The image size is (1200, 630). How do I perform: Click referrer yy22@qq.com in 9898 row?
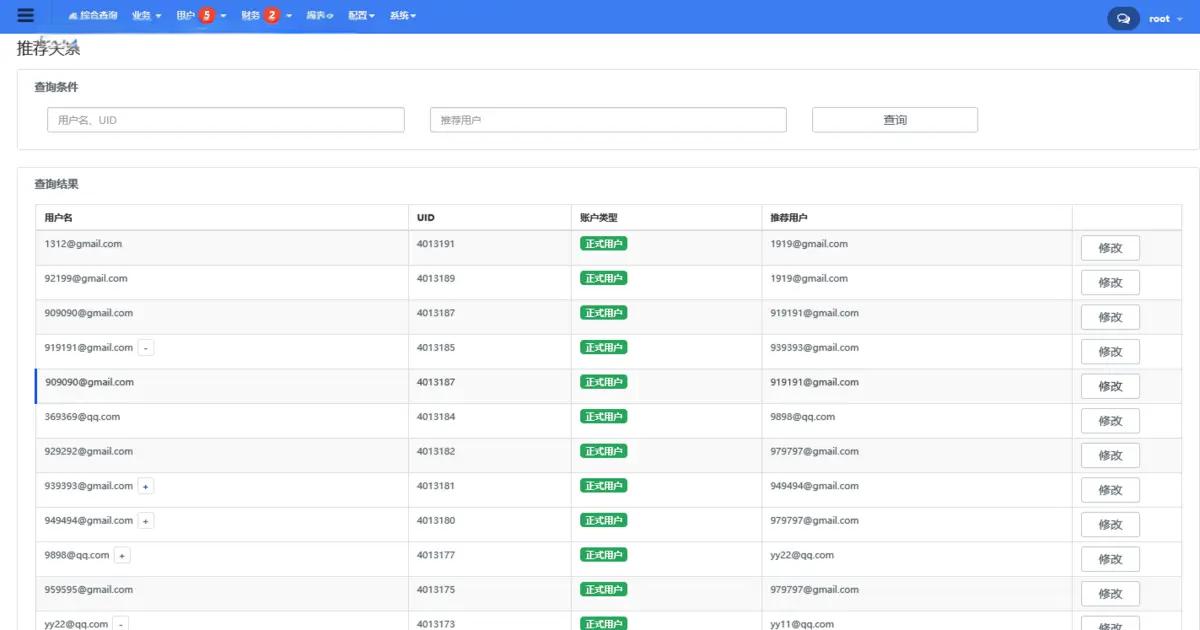tap(802, 555)
